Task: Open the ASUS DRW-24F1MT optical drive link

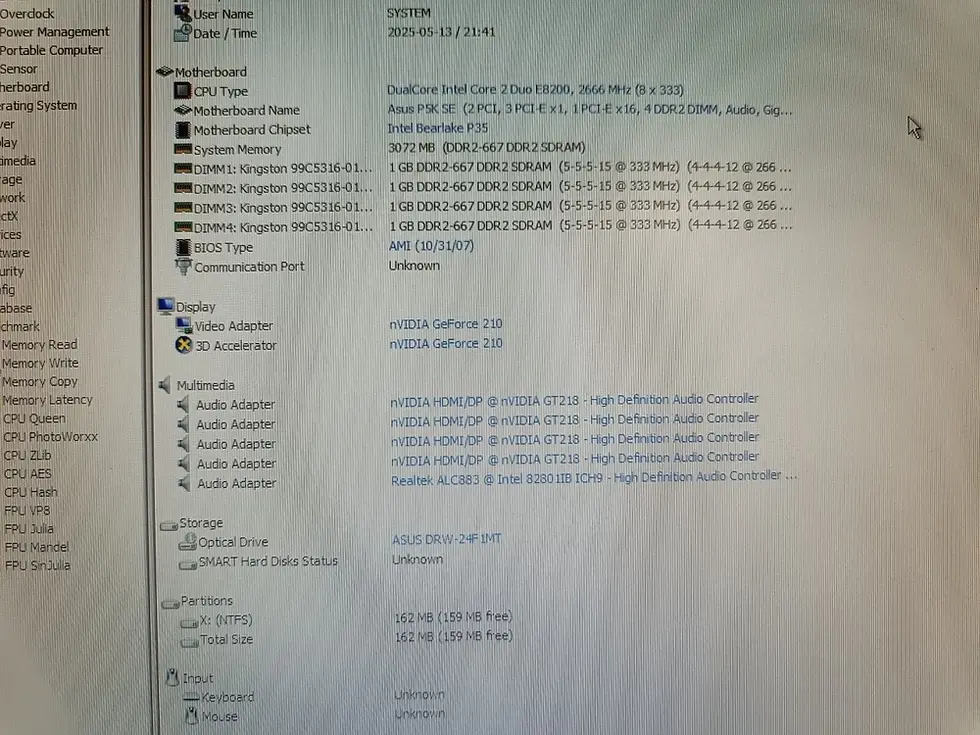Action: pyautogui.click(x=446, y=539)
